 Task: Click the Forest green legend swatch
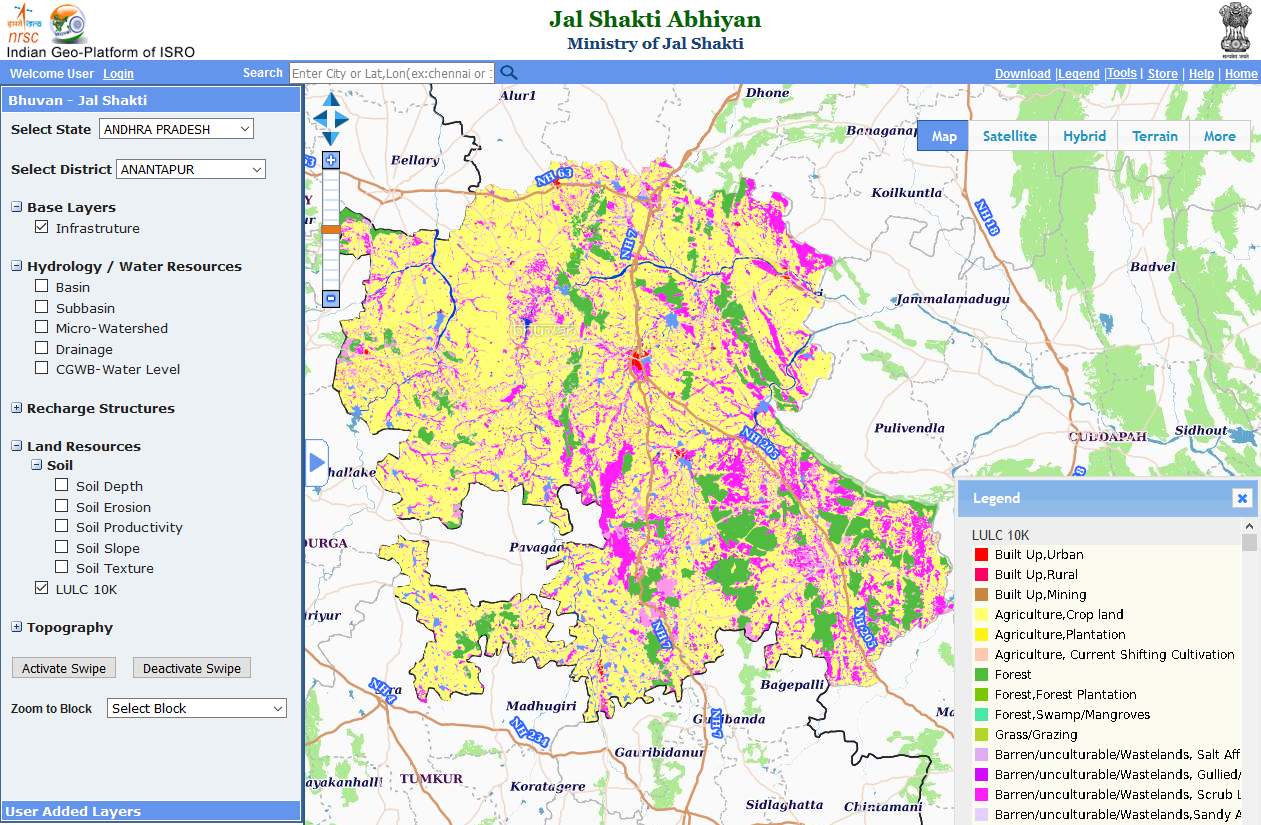[982, 674]
